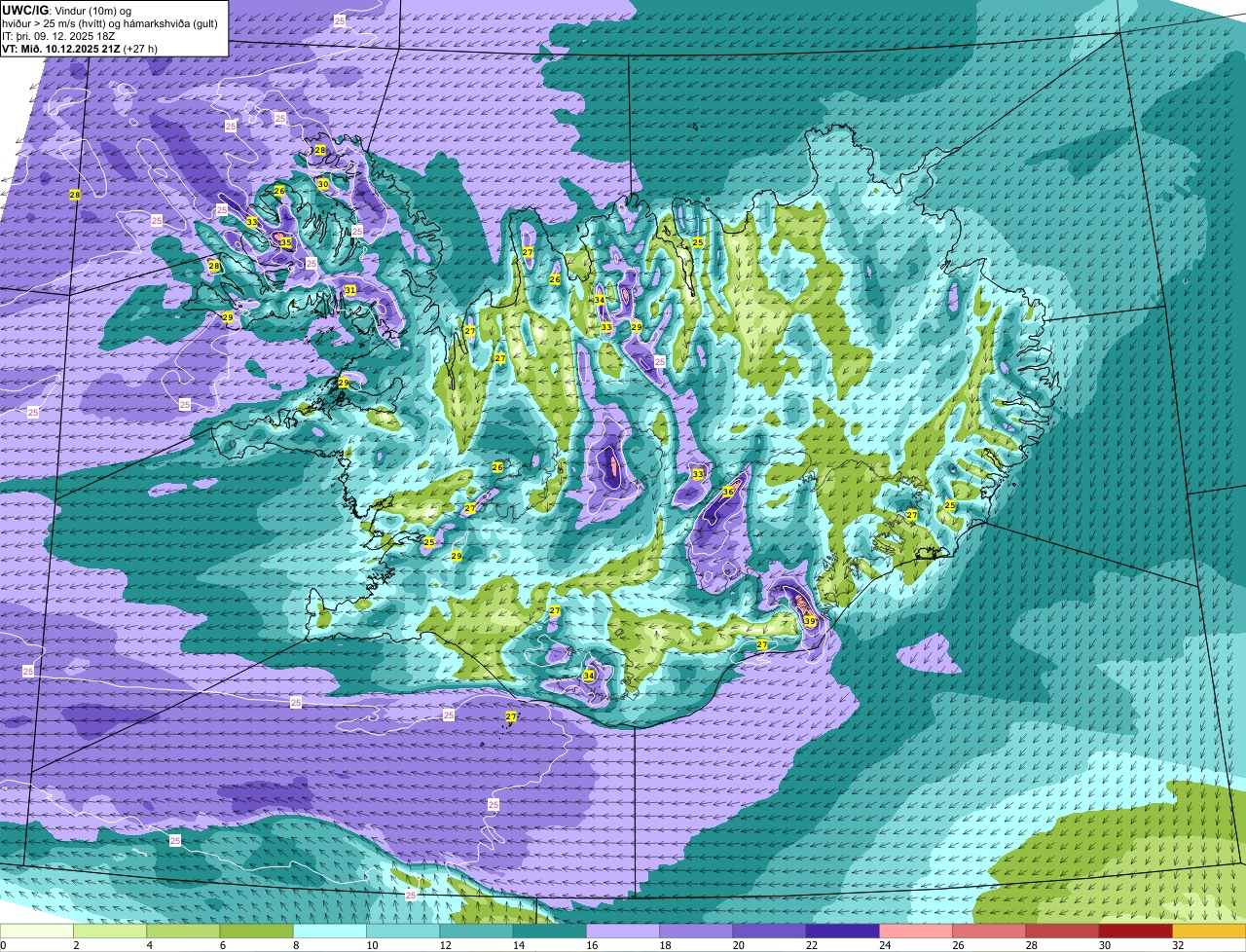The width and height of the screenshot is (1246, 952).
Task: Select the orange swatch above 32 m/s
Action: (1209, 931)
